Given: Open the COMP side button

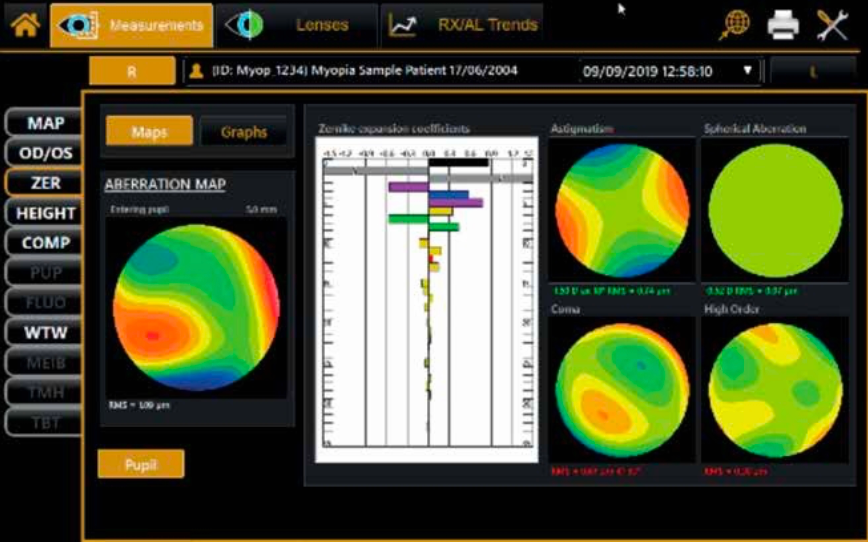Looking at the screenshot, I should pos(44,242).
